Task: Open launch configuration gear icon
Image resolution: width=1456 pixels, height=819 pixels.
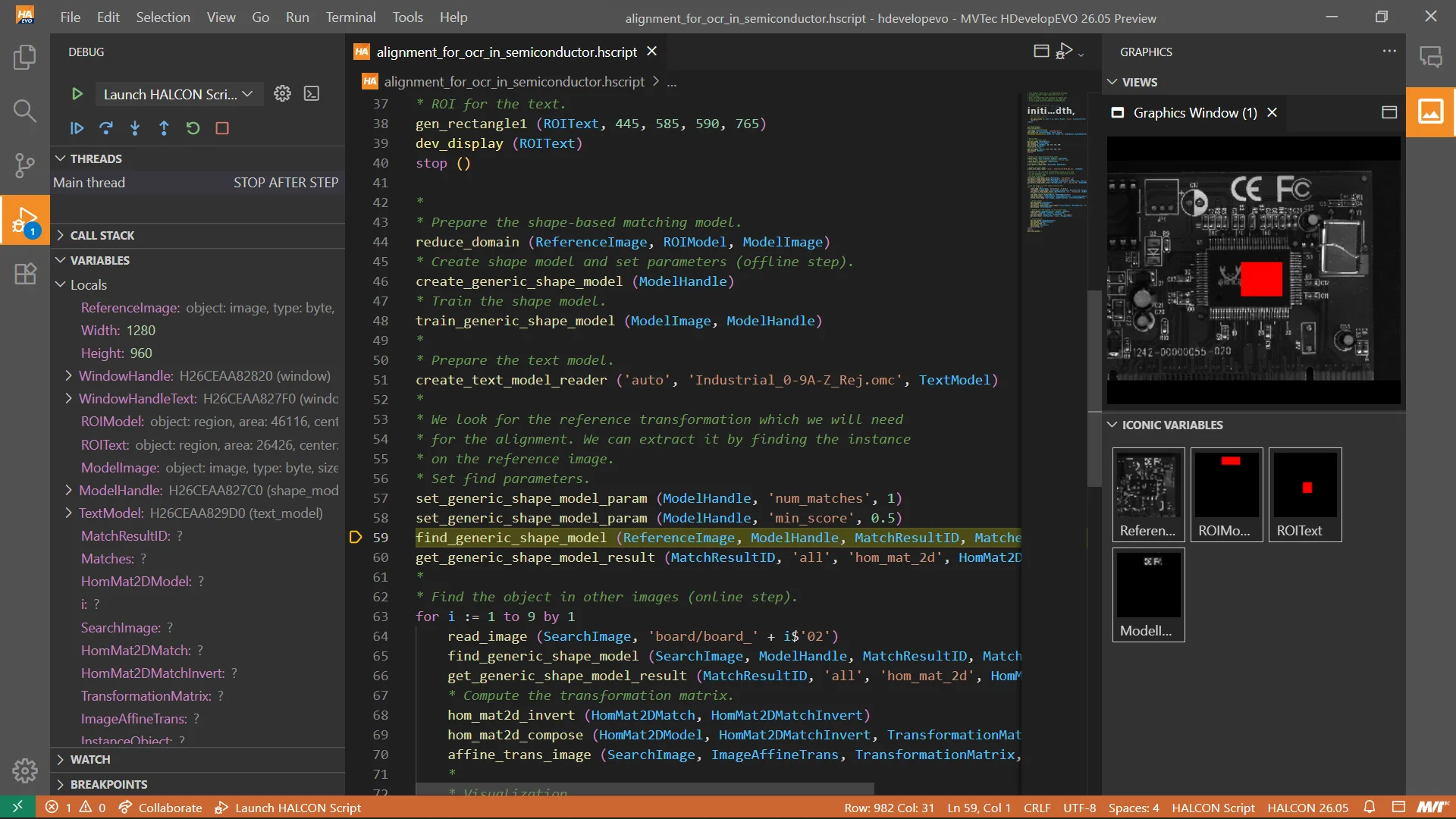Action: click(x=282, y=93)
